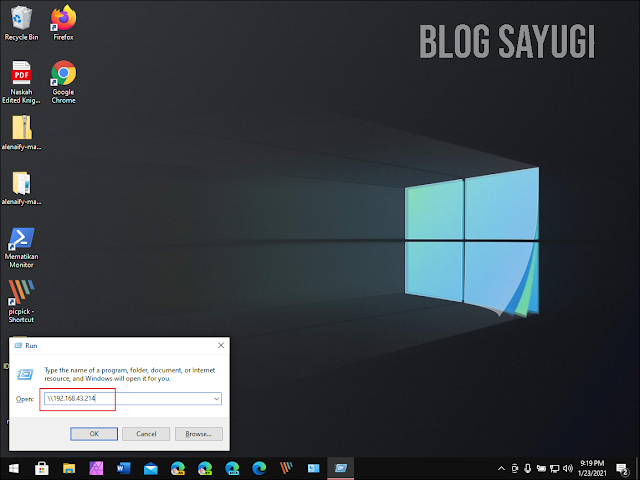Viewport: 640px width, 480px height.
Task: Open the Control Panel taskbar icon
Action: 313,468
